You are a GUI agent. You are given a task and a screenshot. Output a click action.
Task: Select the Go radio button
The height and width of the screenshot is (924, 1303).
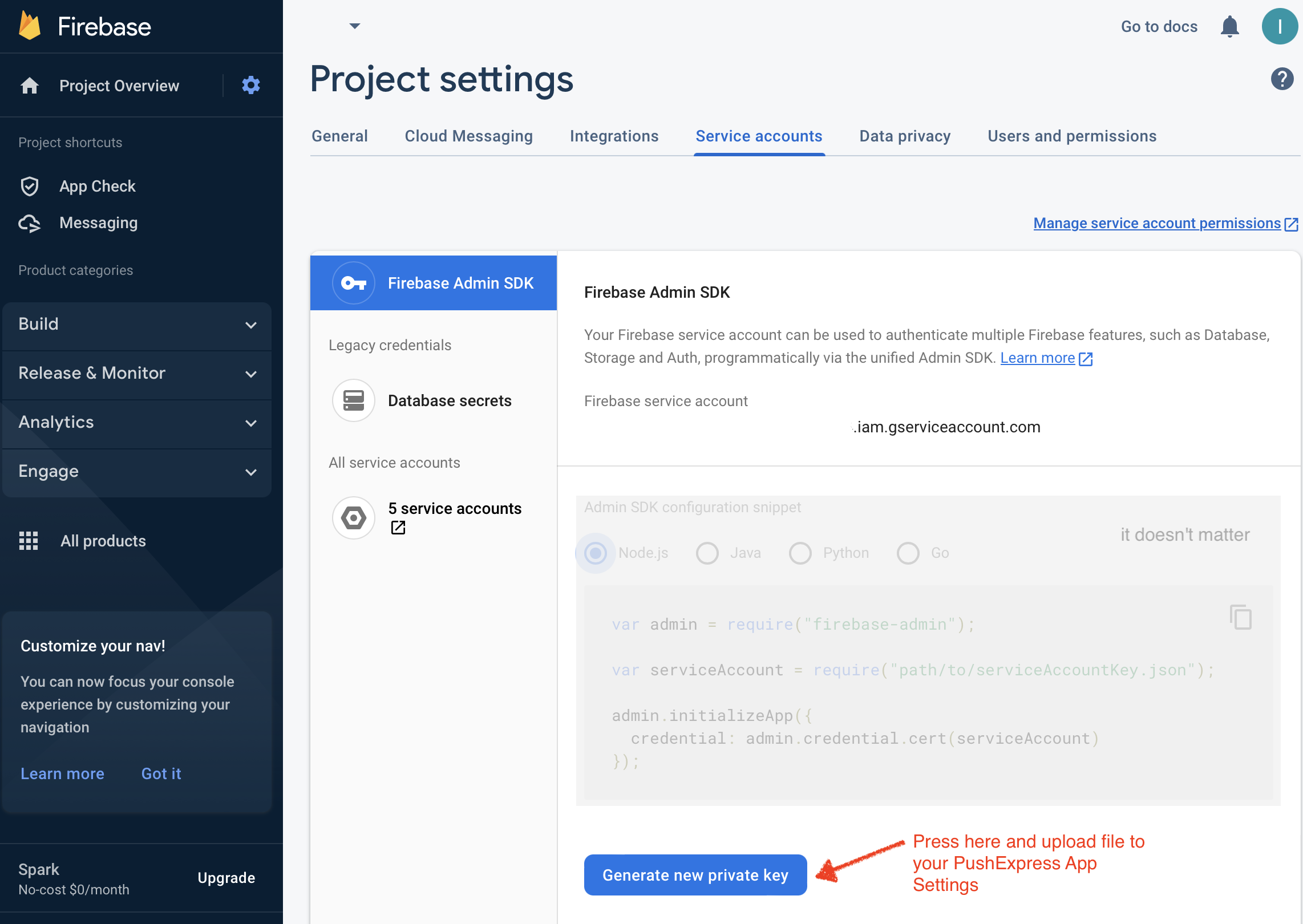tap(908, 553)
